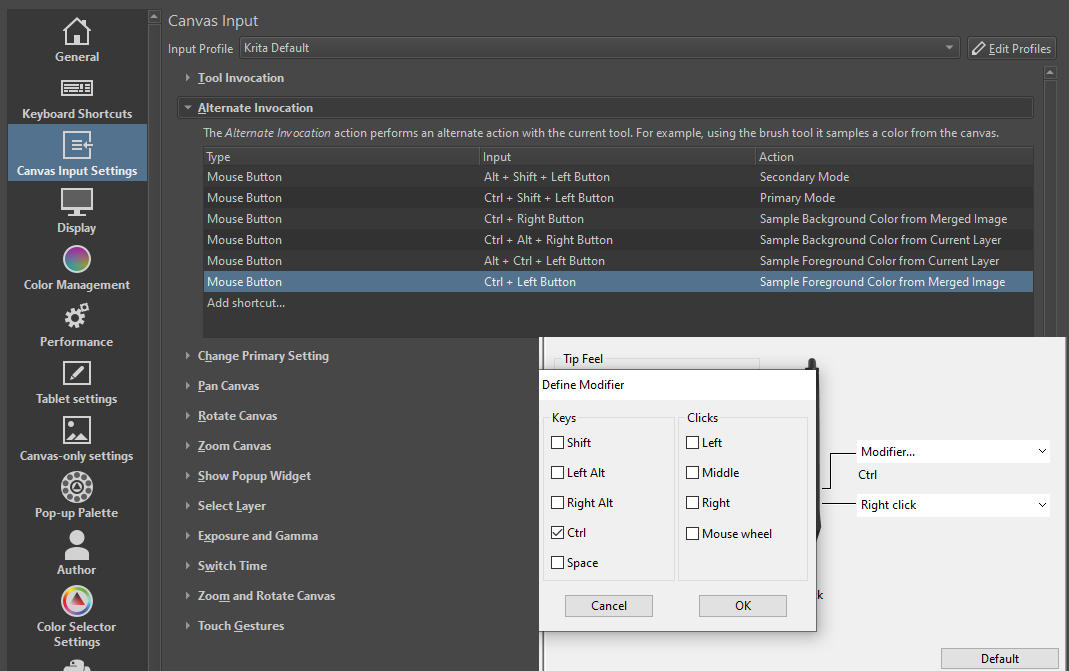This screenshot has height=671, width=1069.
Task: Open the Right click dropdown
Action: (x=953, y=505)
